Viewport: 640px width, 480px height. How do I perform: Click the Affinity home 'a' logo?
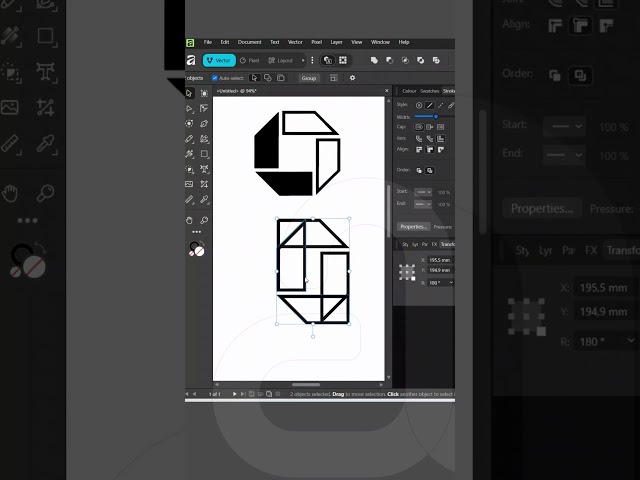(x=191, y=60)
